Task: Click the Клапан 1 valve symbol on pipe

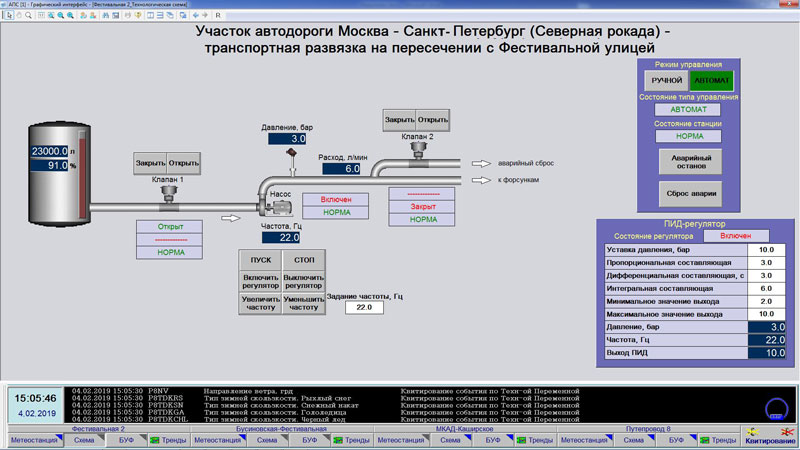Action: coord(169,197)
